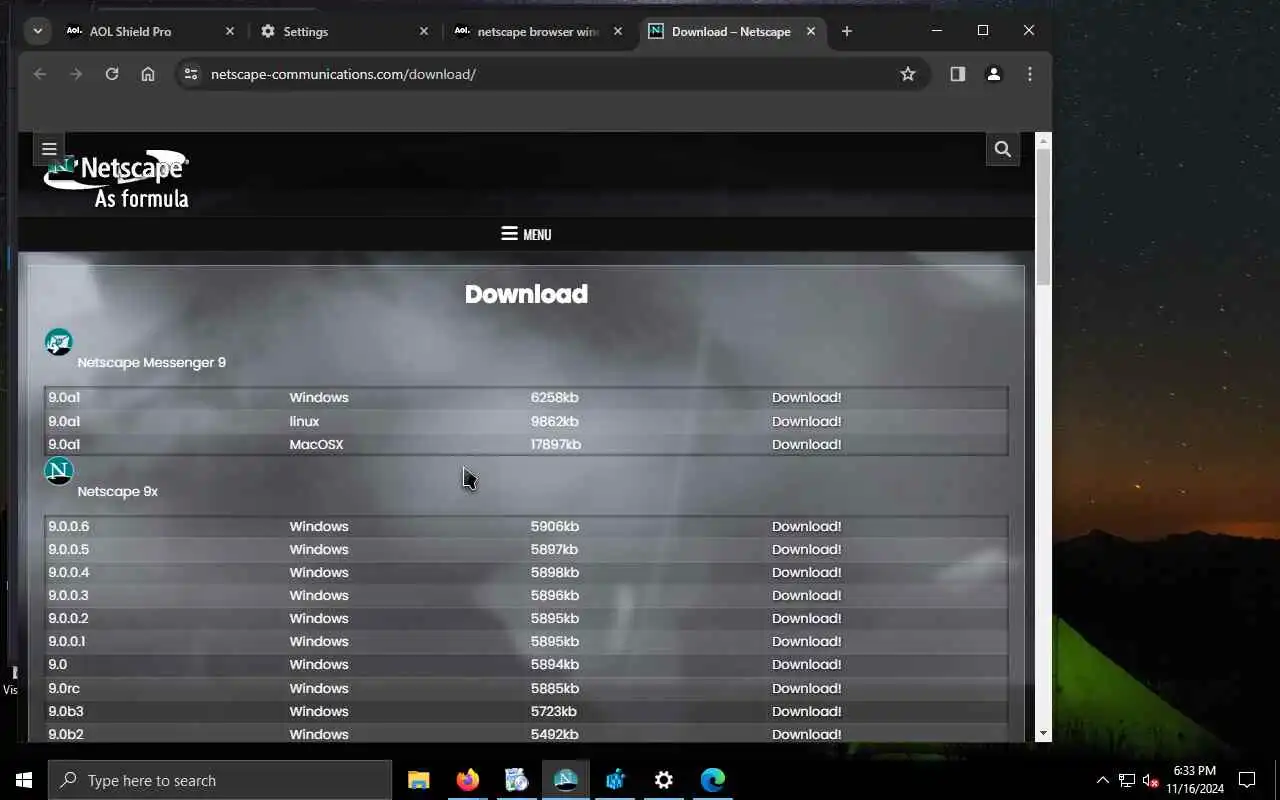Select the 9.0.0.6 version cell
Viewport: 1280px width, 800px height.
pyautogui.click(x=69, y=527)
